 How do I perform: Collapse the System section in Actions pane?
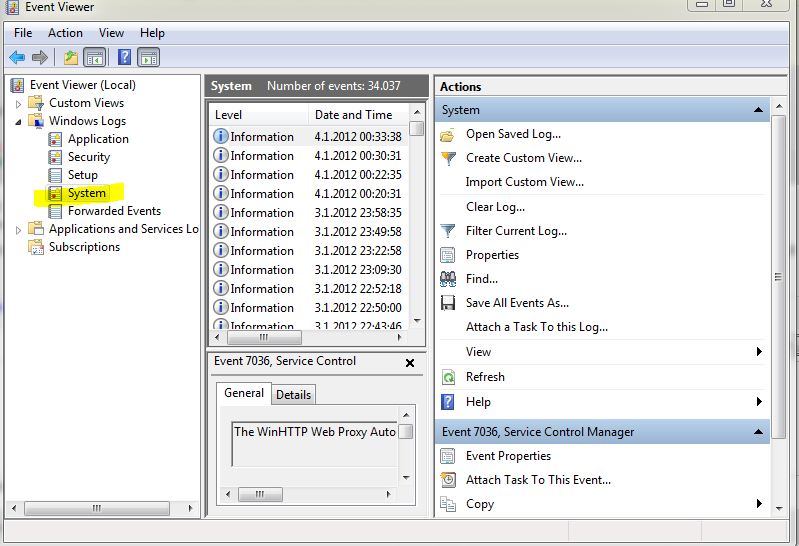[759, 110]
